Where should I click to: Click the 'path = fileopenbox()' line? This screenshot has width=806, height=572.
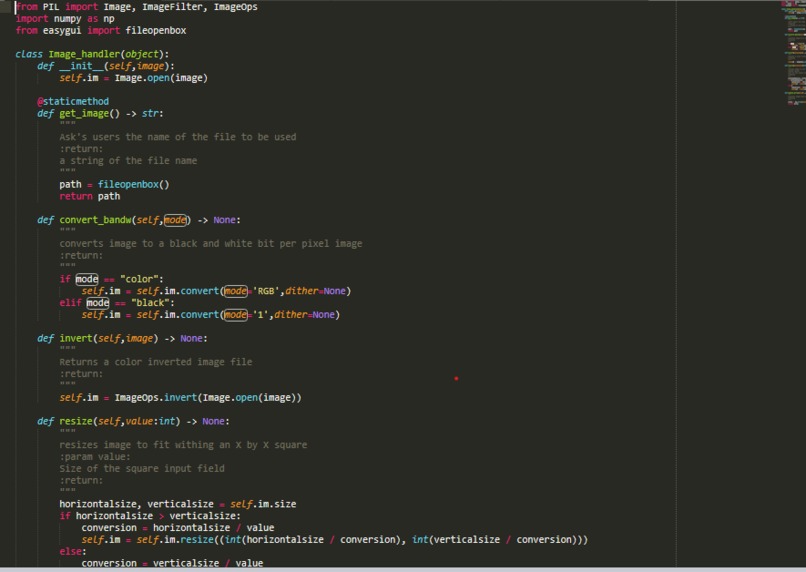pyautogui.click(x=114, y=184)
